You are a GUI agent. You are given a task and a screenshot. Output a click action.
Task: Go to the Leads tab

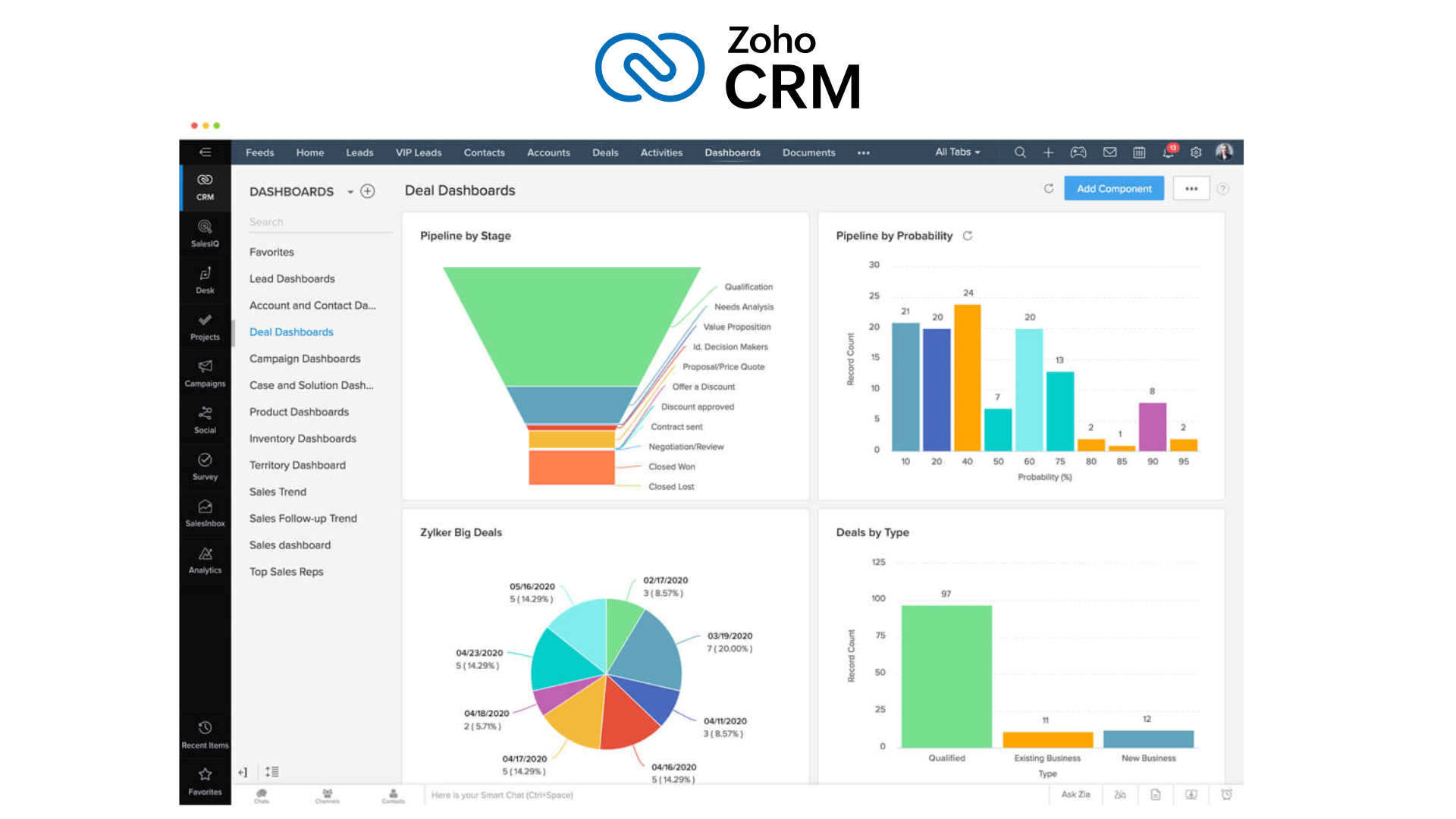359,152
